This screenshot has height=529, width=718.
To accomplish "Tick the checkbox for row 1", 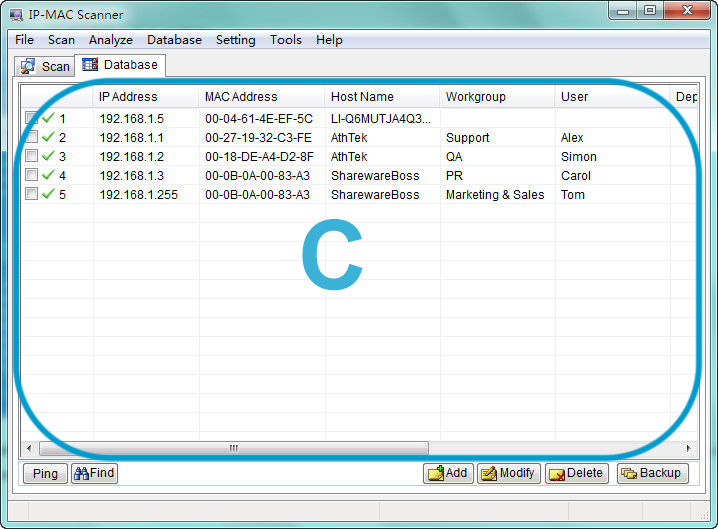I will [32, 118].
